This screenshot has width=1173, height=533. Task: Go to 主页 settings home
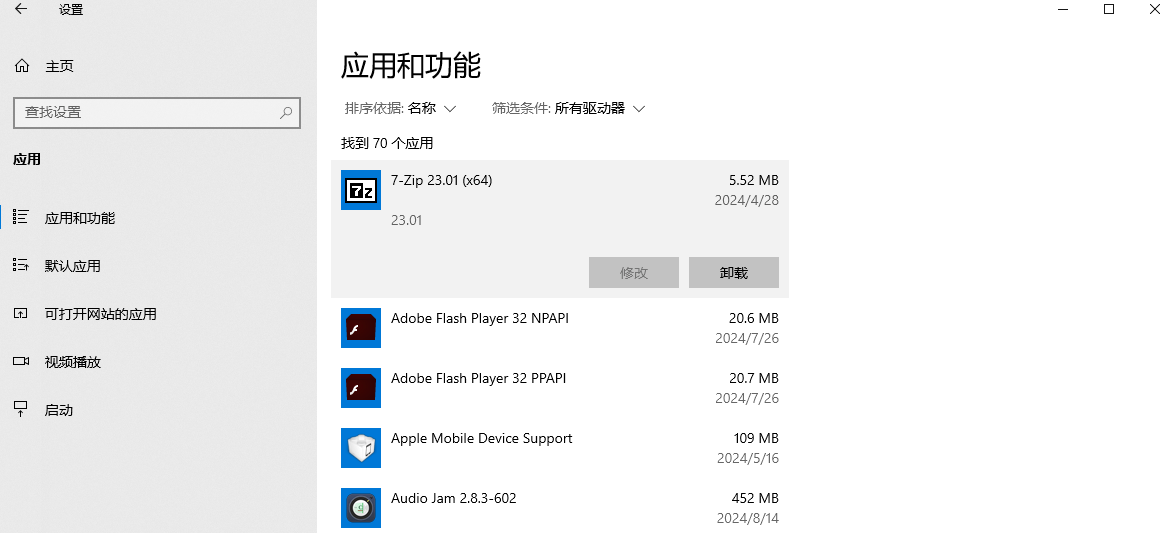click(60, 66)
